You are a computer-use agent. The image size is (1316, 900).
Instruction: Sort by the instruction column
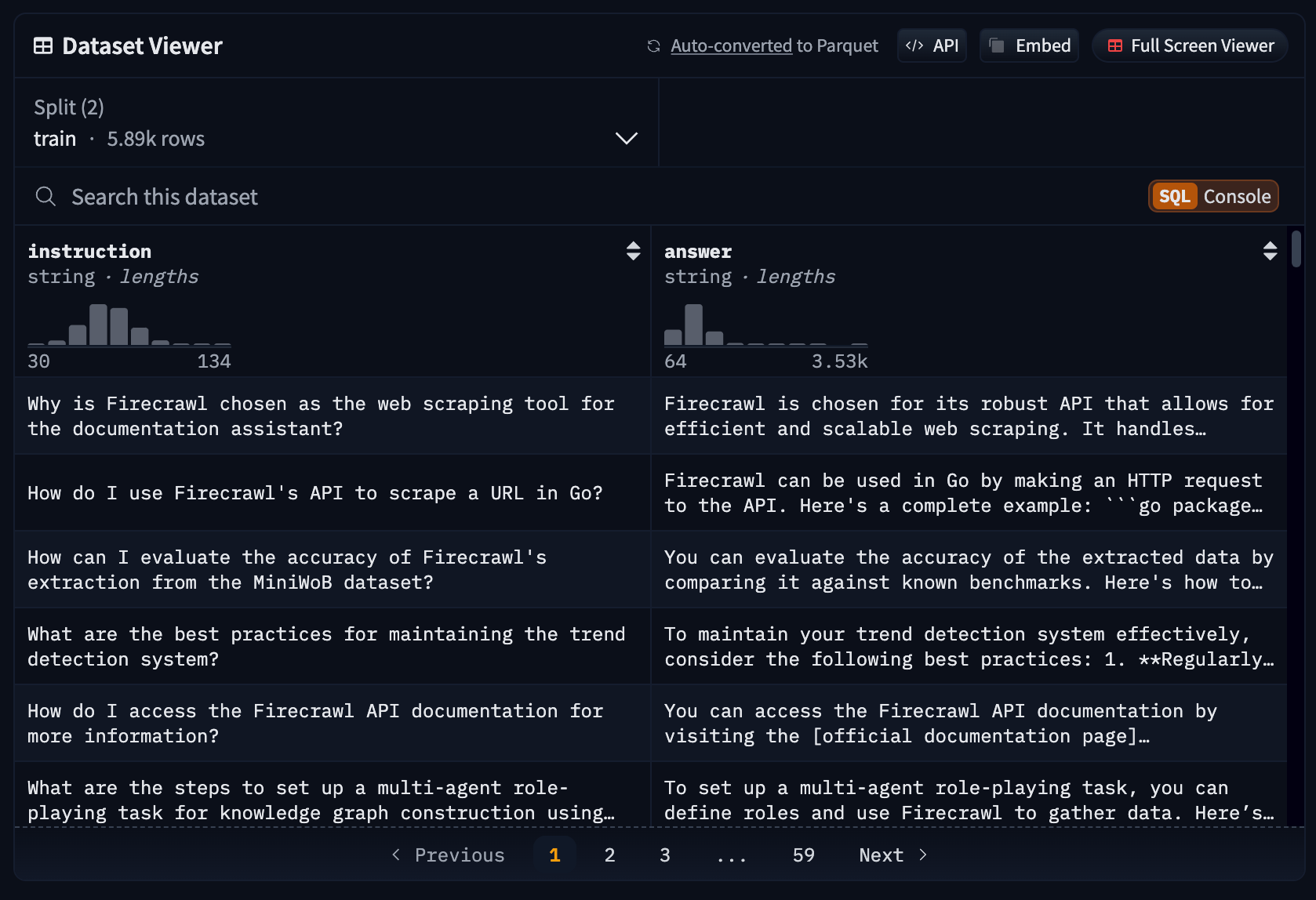pyautogui.click(x=633, y=251)
